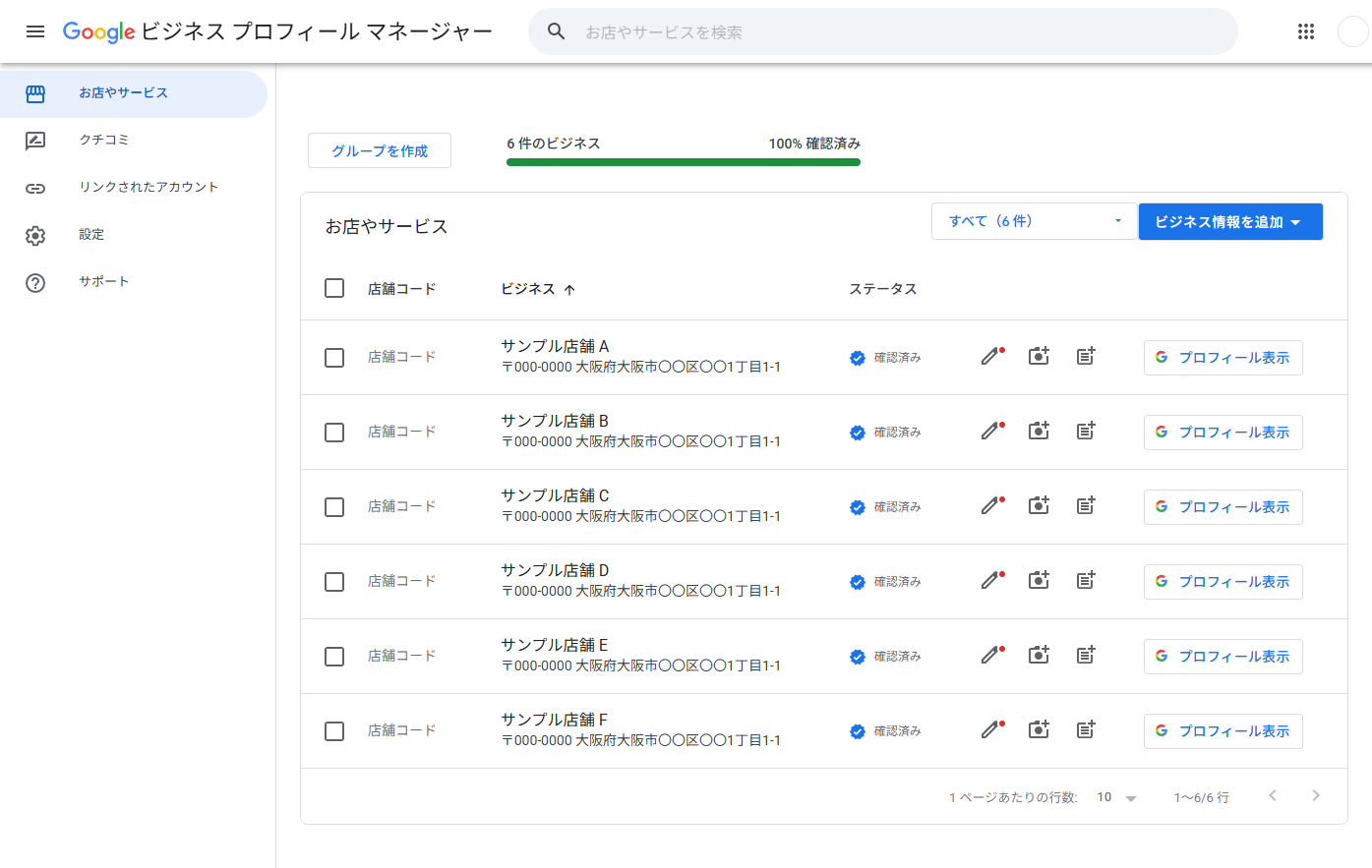Add a photo to サンプル店舗 B
The height and width of the screenshot is (868, 1372).
1039,432
